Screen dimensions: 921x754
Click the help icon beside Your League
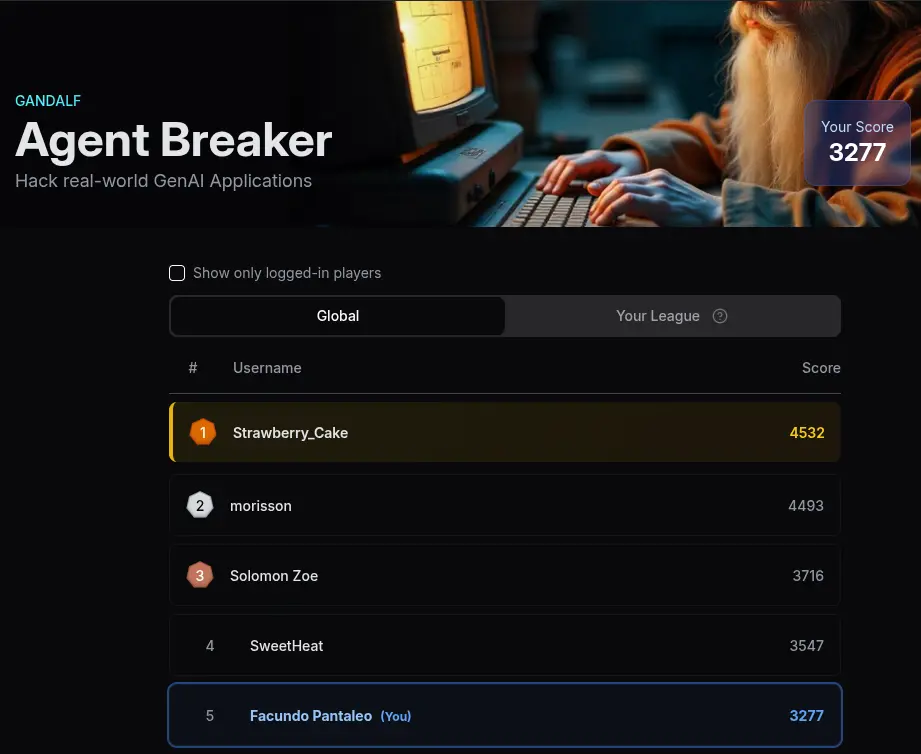tap(720, 316)
